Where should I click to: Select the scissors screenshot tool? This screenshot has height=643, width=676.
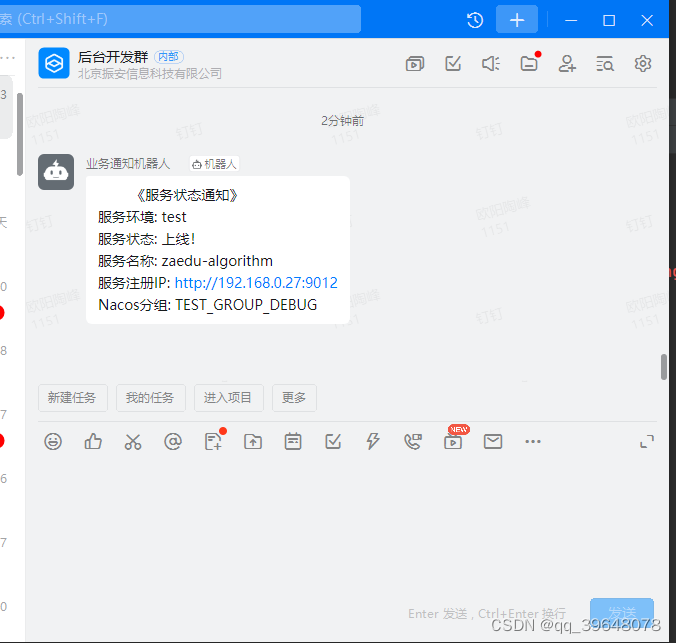pos(133,442)
